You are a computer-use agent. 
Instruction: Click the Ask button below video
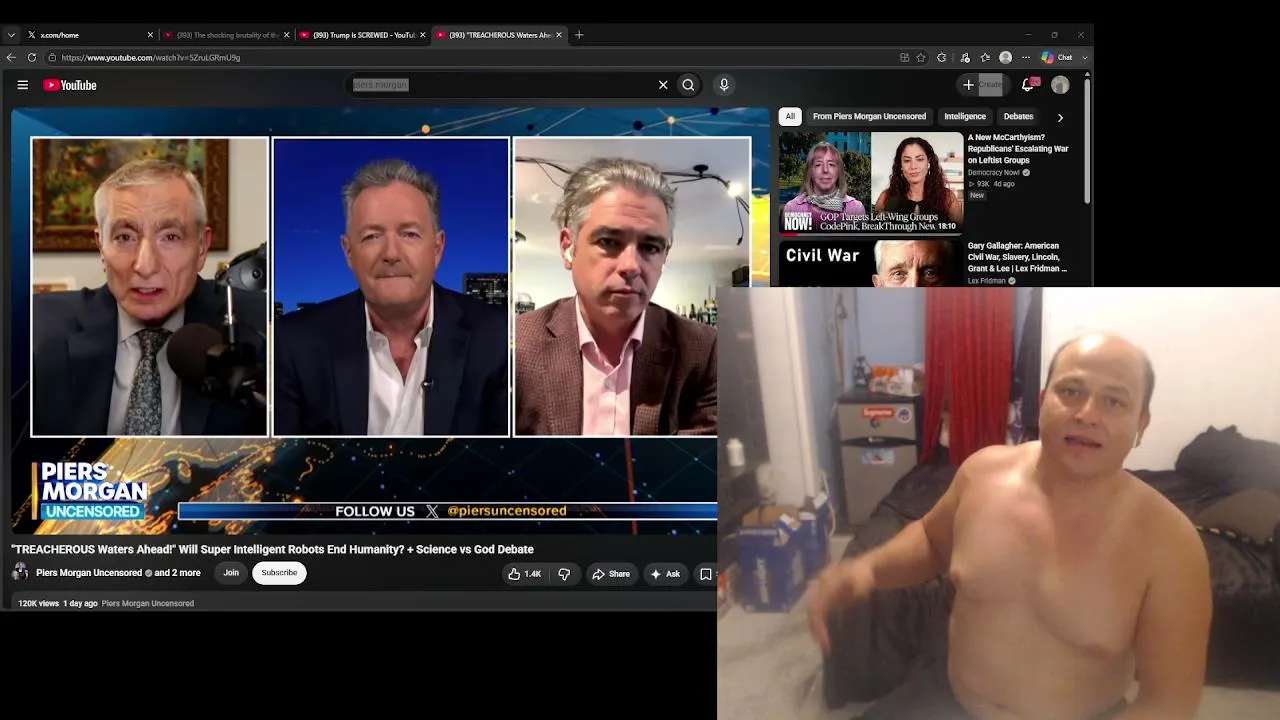pyautogui.click(x=665, y=574)
